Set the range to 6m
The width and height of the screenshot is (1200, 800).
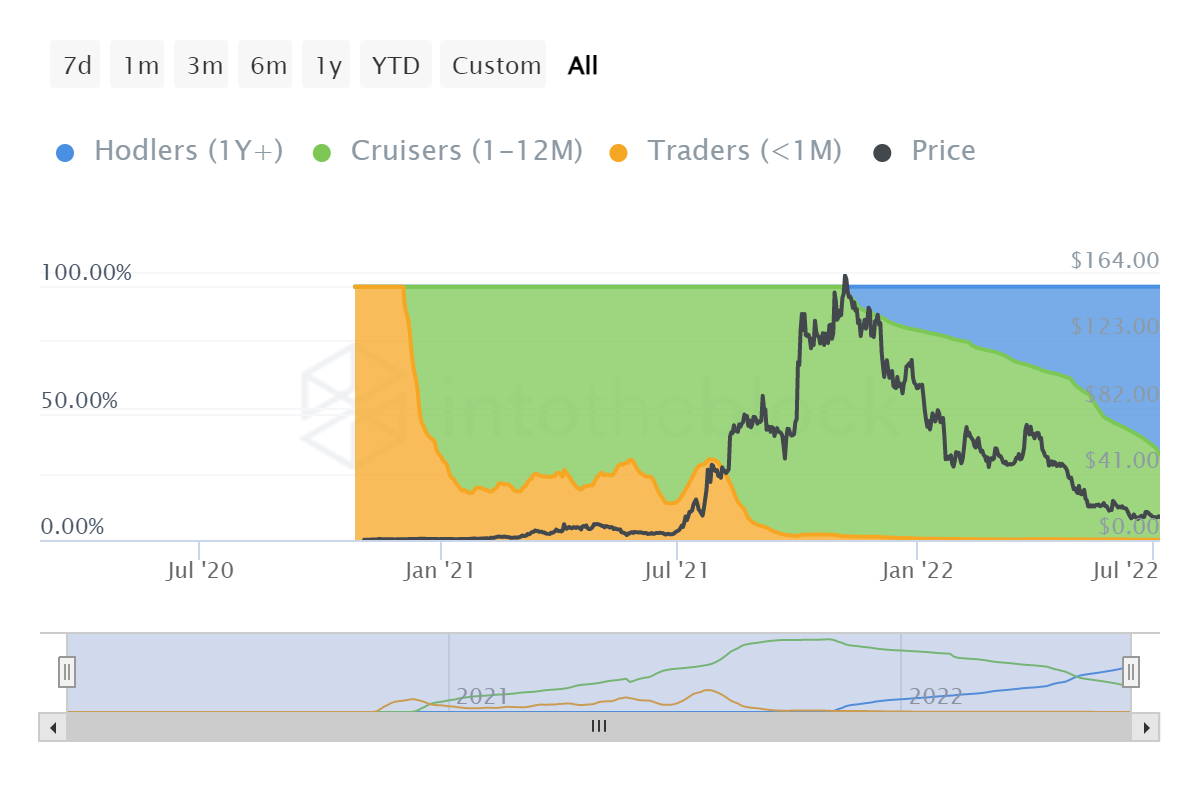pos(268,66)
